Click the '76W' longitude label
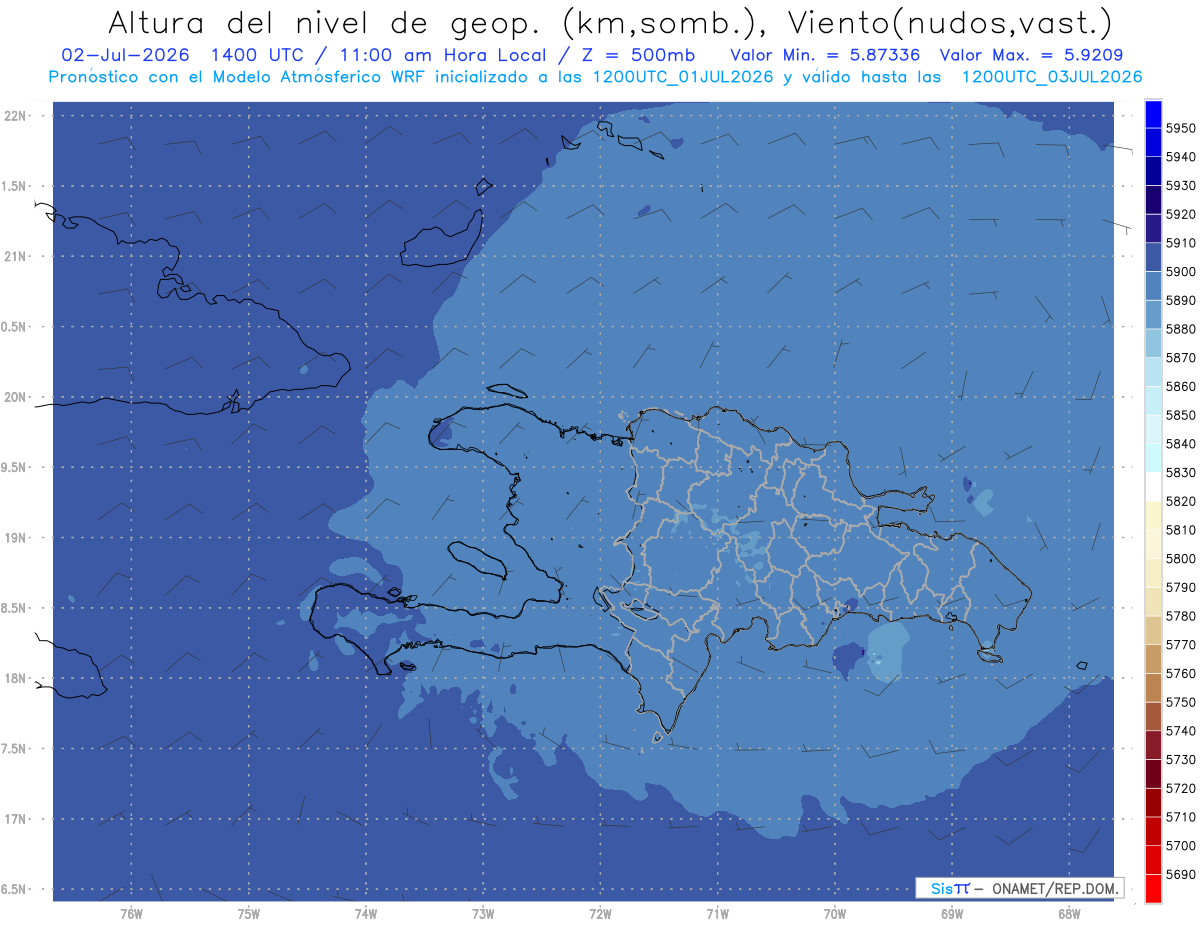Screen dimensions: 1200x927 pyautogui.click(x=131, y=913)
